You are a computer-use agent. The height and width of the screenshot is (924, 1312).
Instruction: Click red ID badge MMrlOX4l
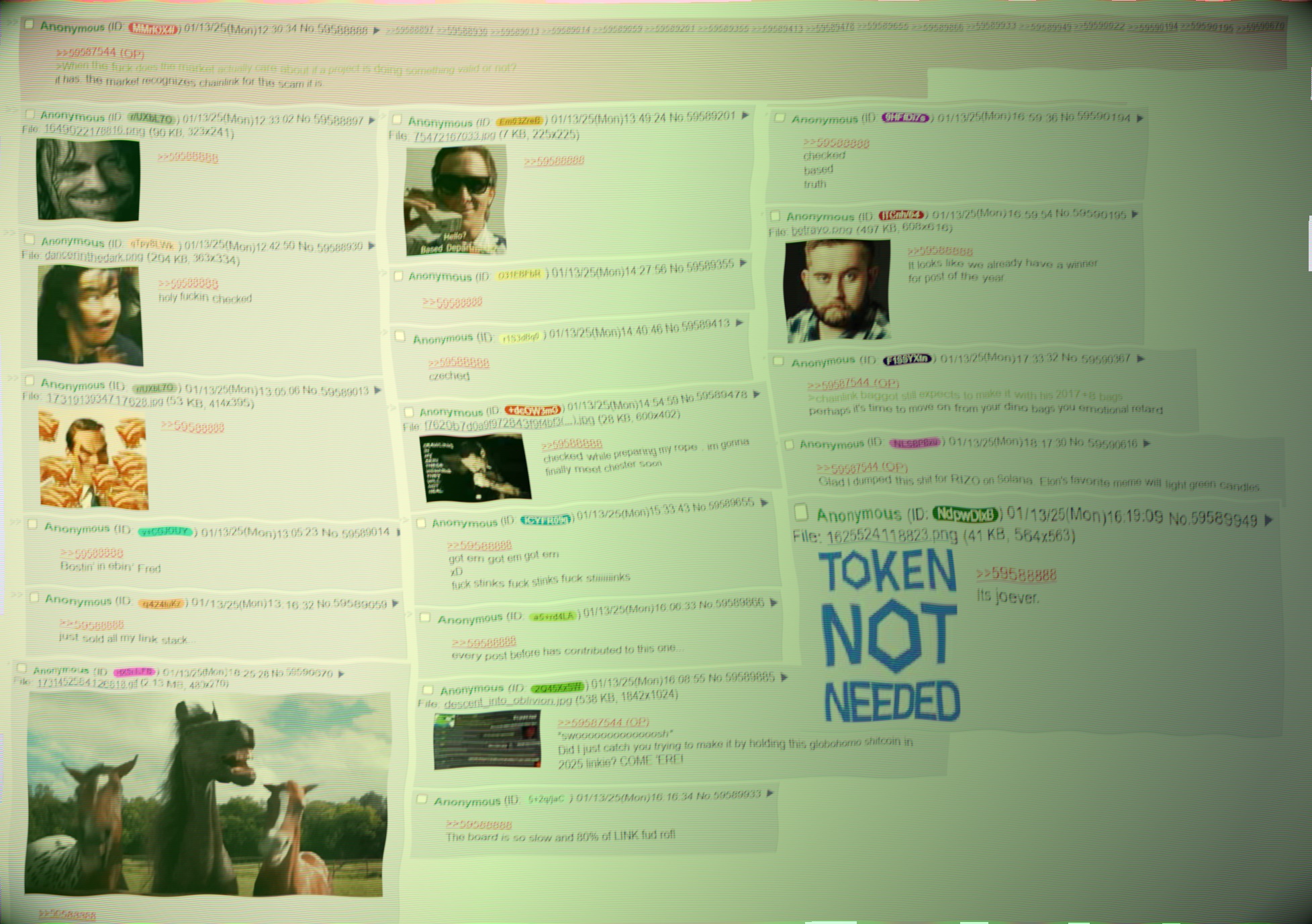(x=154, y=28)
